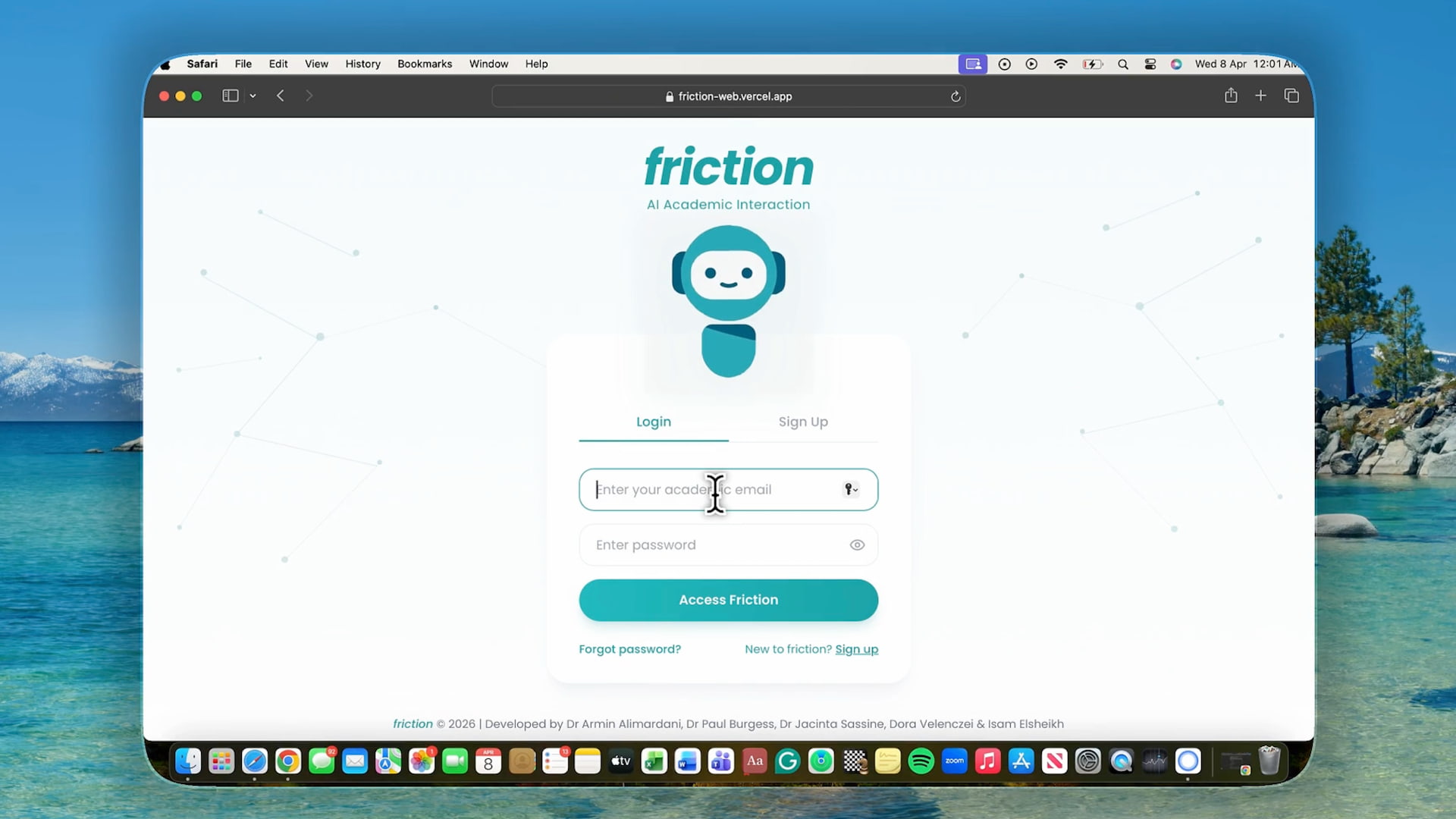The height and width of the screenshot is (819, 1456).
Task: Launch Spotify from the Dock
Action: [921, 761]
